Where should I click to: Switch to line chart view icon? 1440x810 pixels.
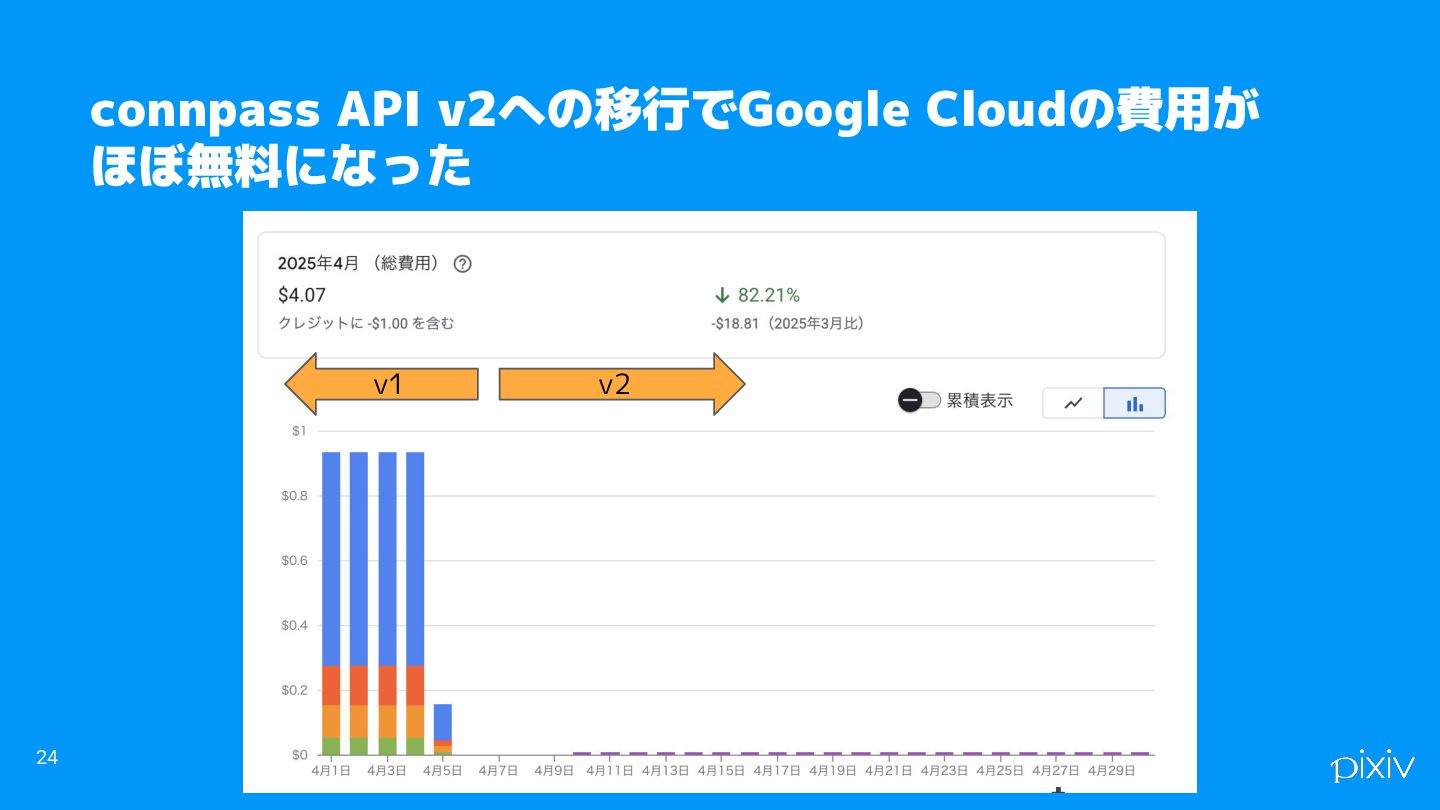(1073, 403)
